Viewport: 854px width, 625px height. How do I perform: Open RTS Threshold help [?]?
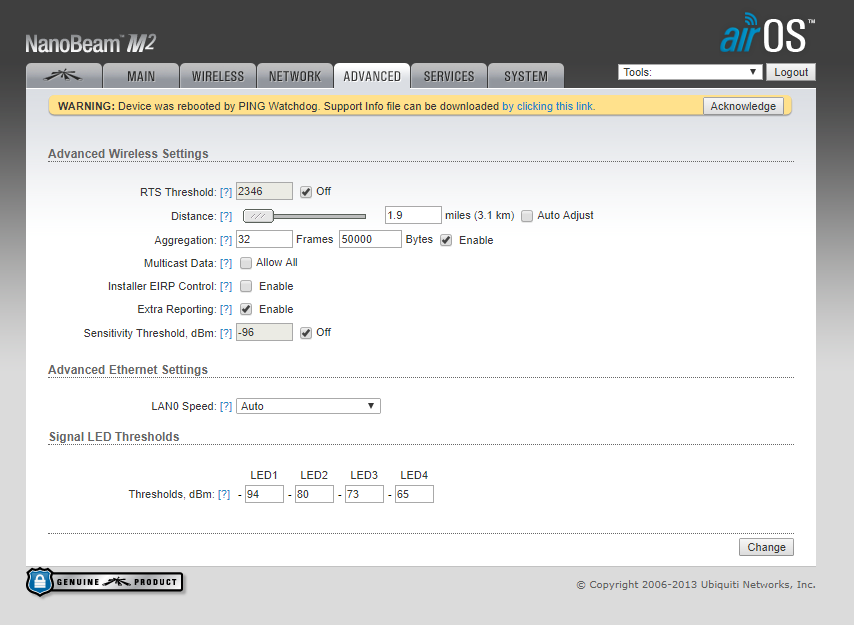tap(226, 192)
